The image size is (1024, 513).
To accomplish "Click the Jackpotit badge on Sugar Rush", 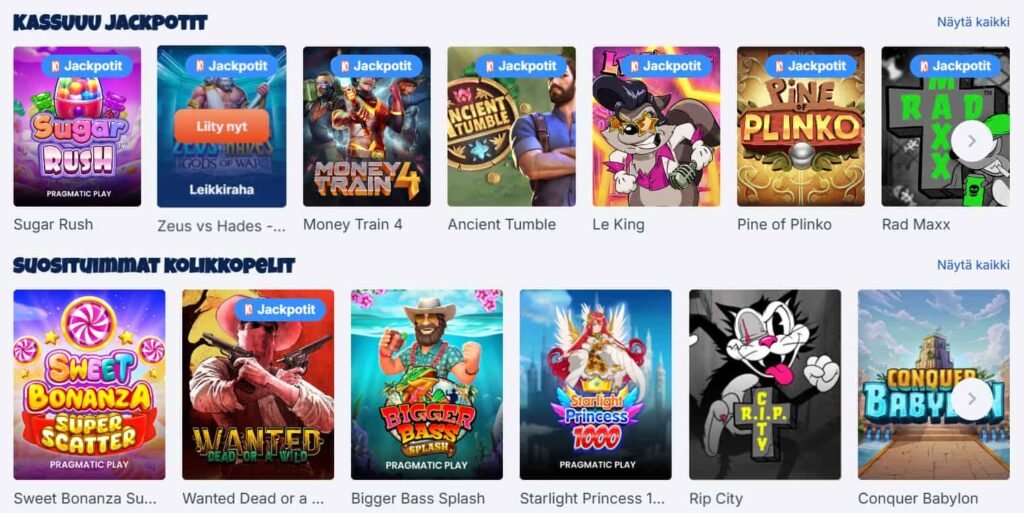I will pos(87,66).
